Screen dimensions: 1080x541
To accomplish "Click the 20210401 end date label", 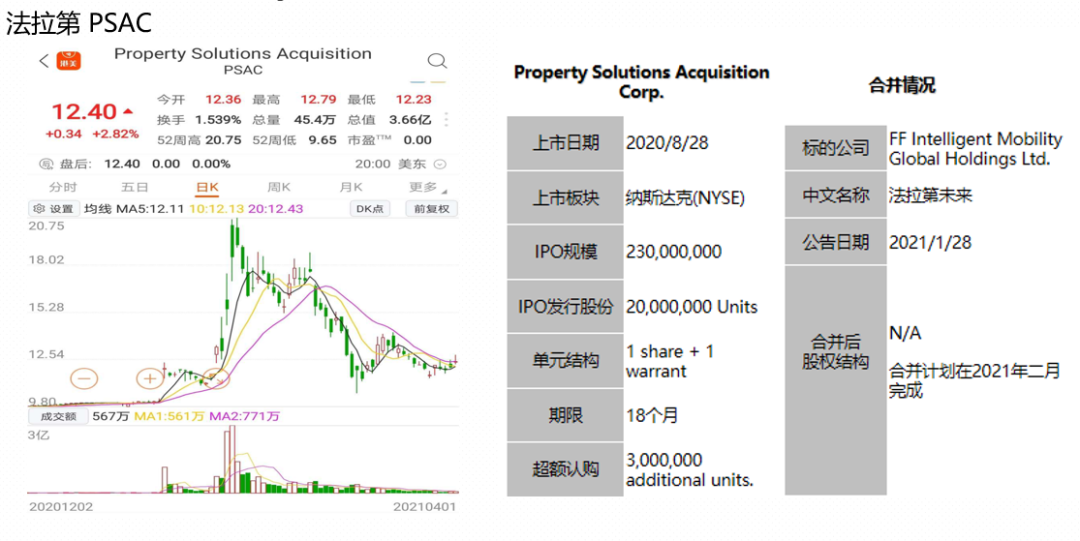I will [424, 507].
